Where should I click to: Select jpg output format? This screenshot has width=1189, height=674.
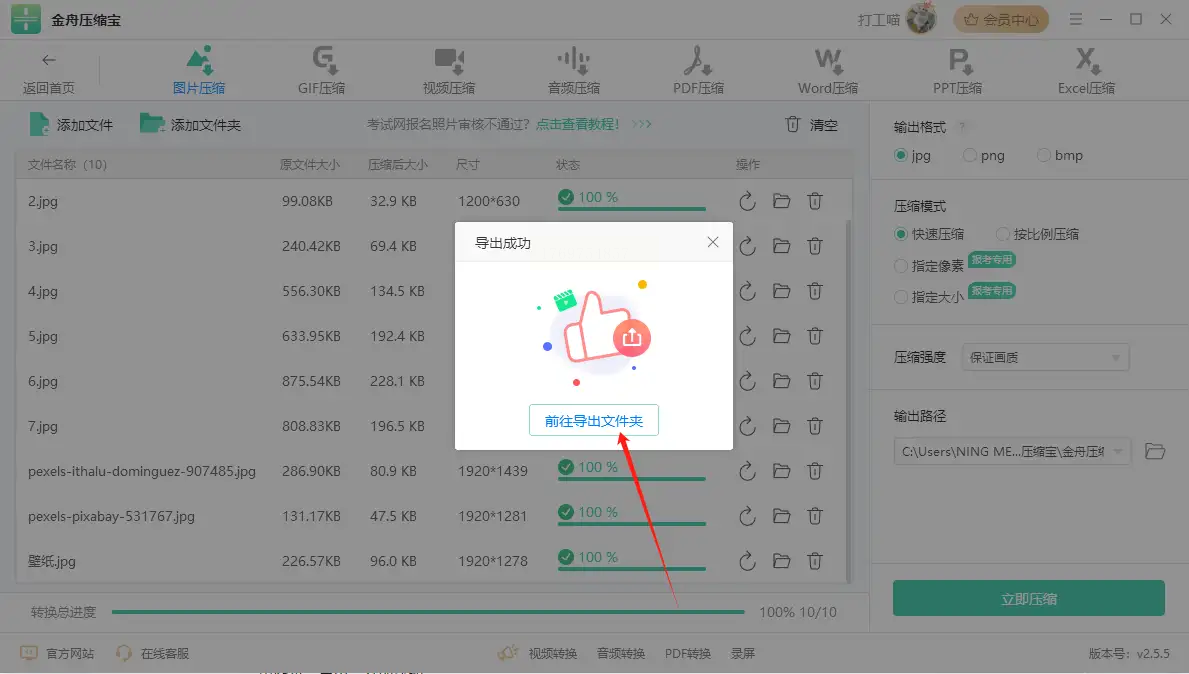[x=912, y=155]
